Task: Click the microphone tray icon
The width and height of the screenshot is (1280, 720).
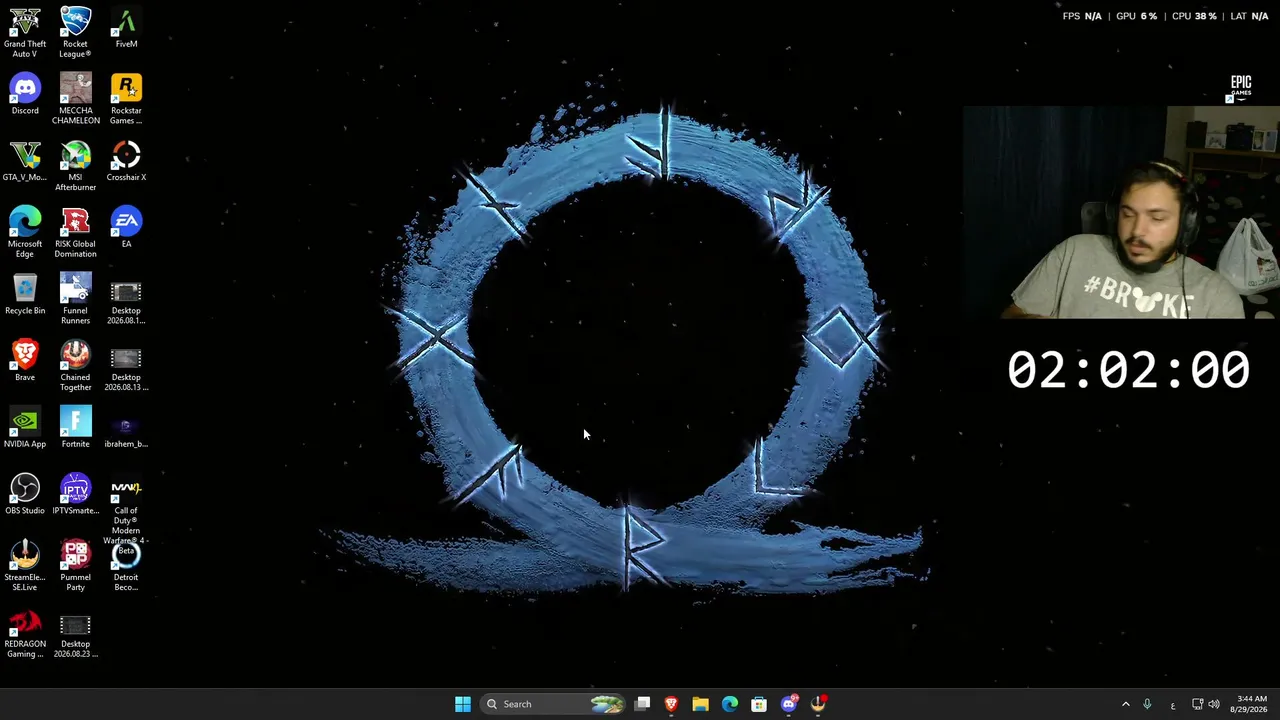Action: (1148, 704)
